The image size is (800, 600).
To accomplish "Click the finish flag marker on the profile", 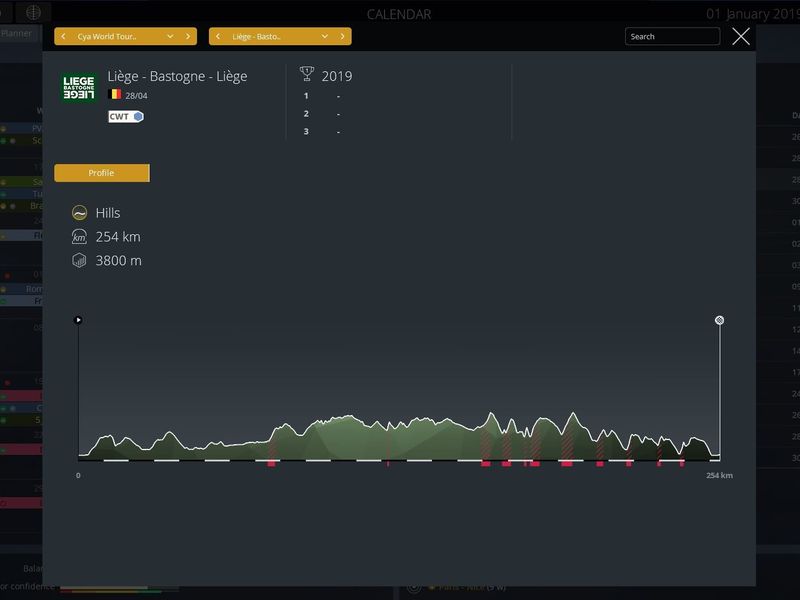I will pos(719,320).
